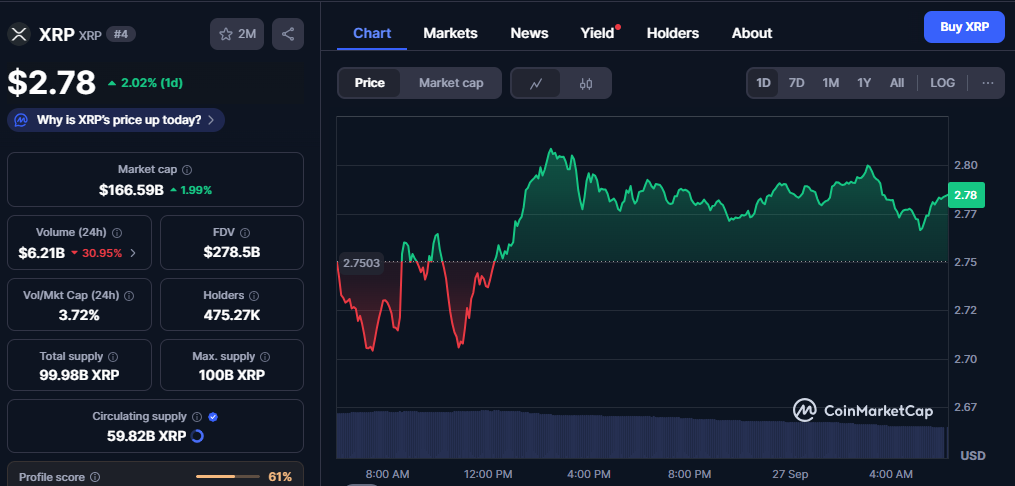Viewport: 1015px width, 486px height.
Task: Toggle the chart to Market cap view
Action: (x=451, y=83)
